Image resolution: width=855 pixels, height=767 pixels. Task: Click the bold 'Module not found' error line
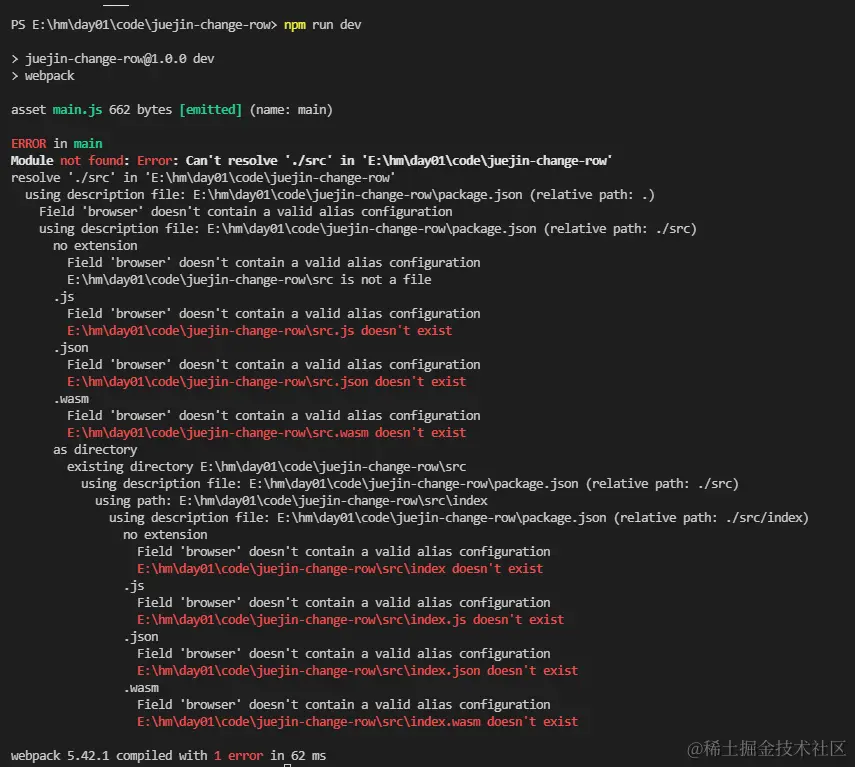311,161
